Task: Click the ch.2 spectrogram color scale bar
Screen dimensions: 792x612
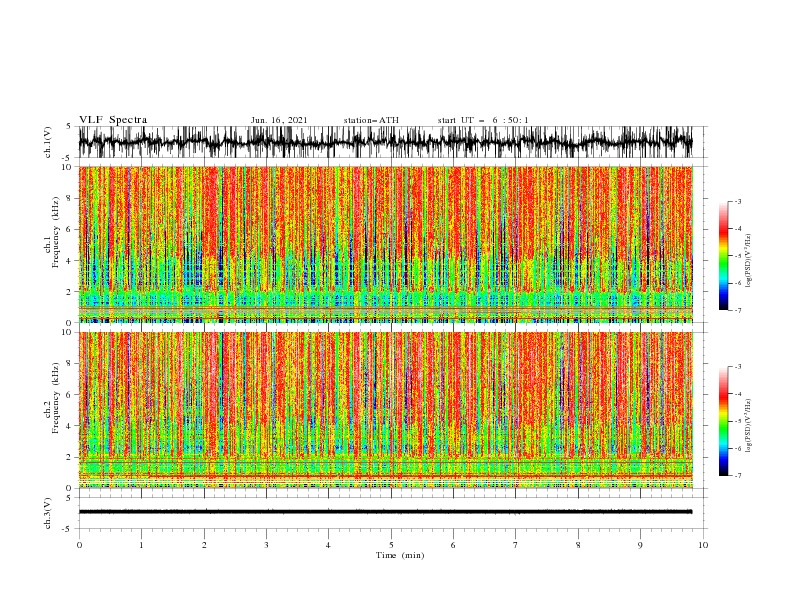Action: coord(723,421)
